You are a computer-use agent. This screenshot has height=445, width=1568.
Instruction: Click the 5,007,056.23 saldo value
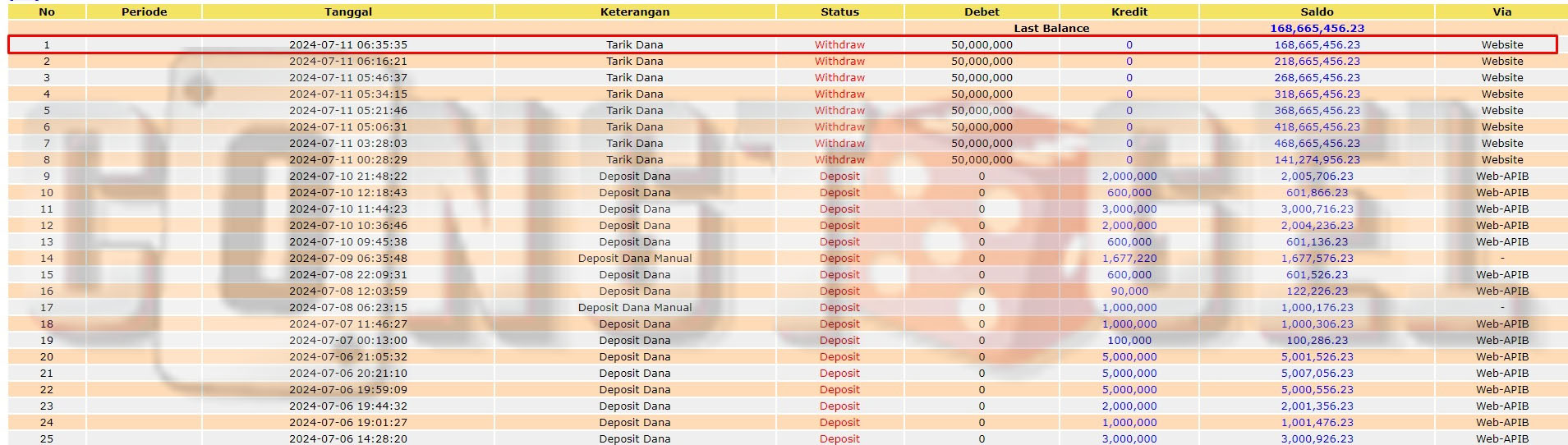coord(1317,373)
